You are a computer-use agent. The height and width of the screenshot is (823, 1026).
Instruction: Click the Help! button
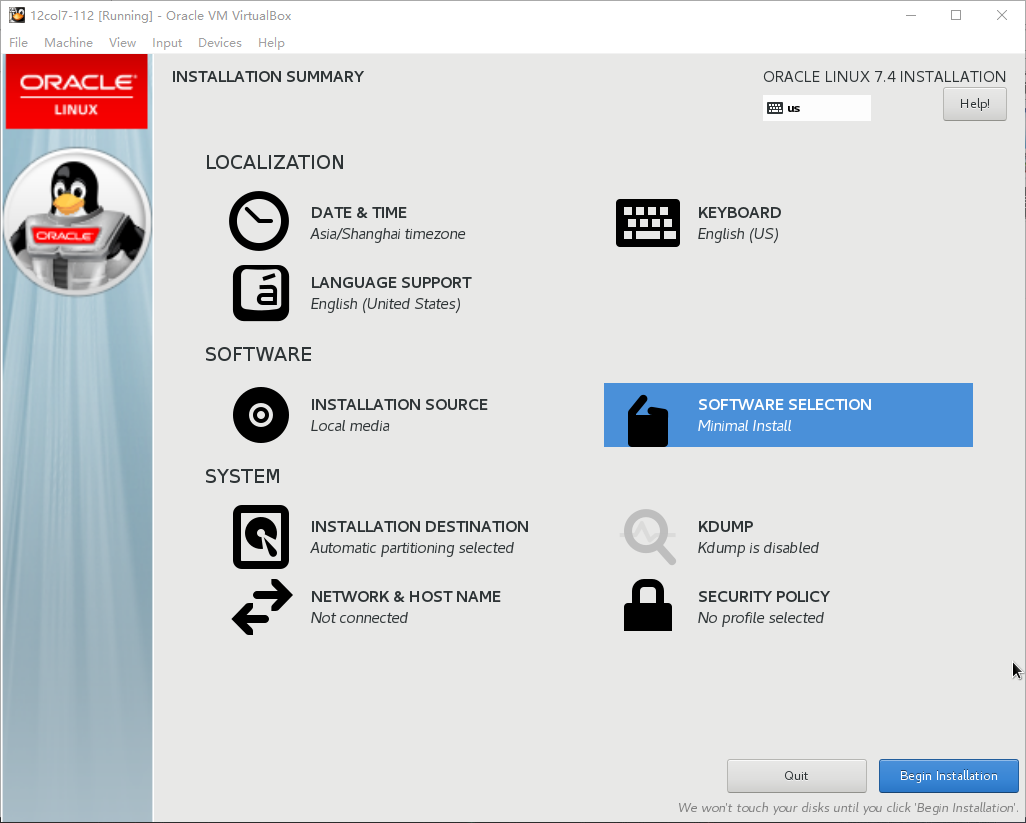(974, 104)
